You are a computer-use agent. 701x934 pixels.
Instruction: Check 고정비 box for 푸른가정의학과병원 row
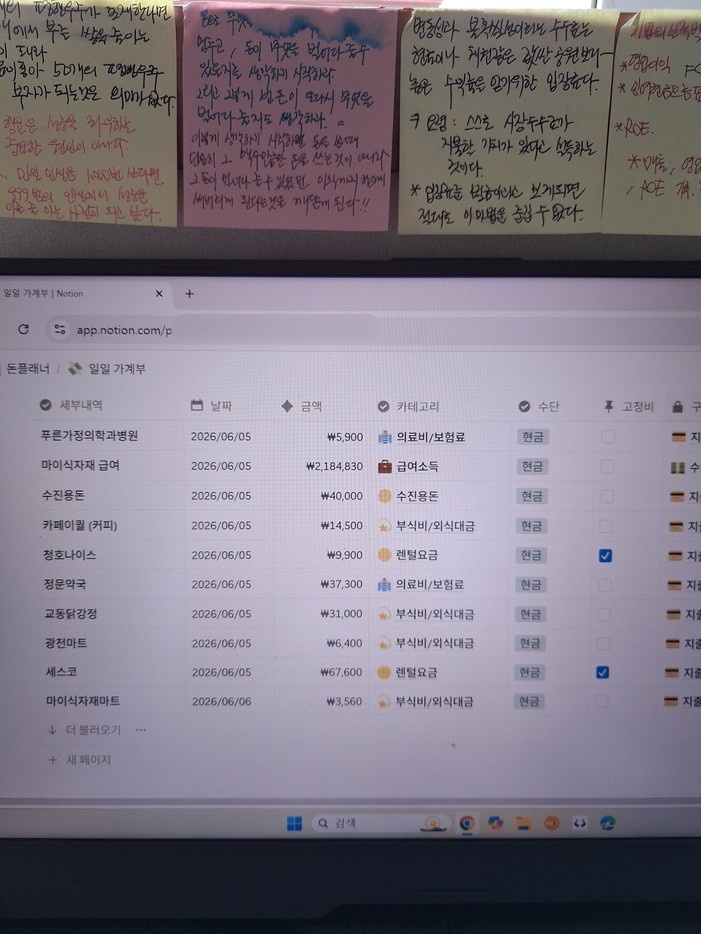click(x=607, y=437)
